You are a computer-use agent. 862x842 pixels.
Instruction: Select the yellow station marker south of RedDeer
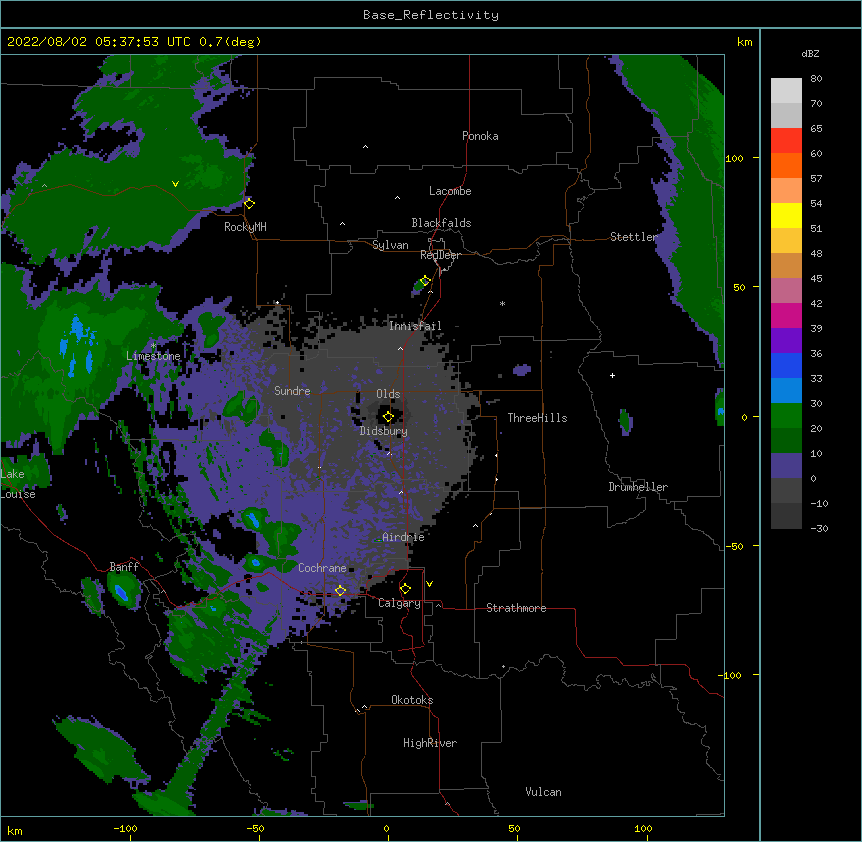[x=425, y=281]
